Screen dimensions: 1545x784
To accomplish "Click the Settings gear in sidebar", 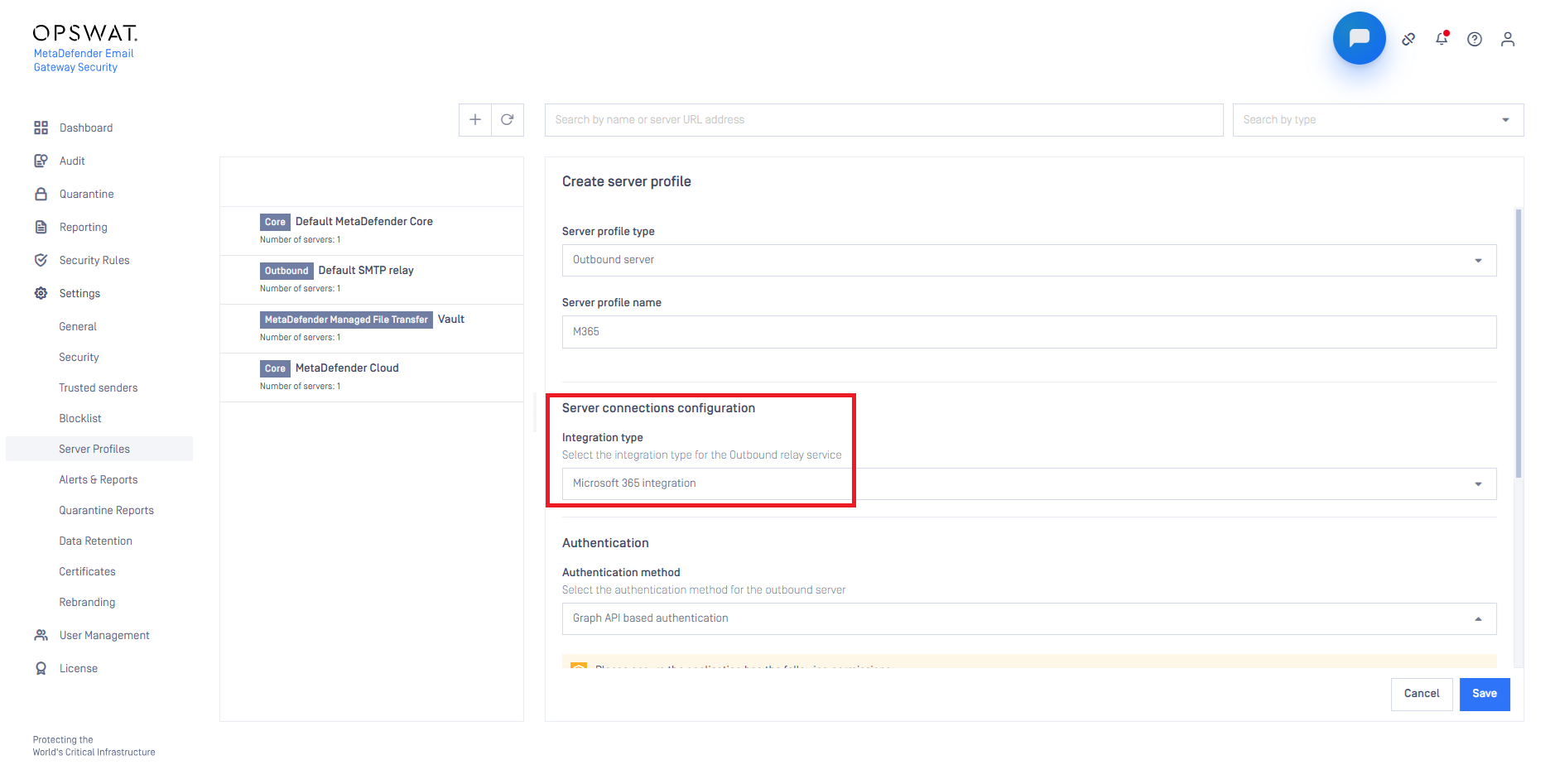I will [x=41, y=293].
